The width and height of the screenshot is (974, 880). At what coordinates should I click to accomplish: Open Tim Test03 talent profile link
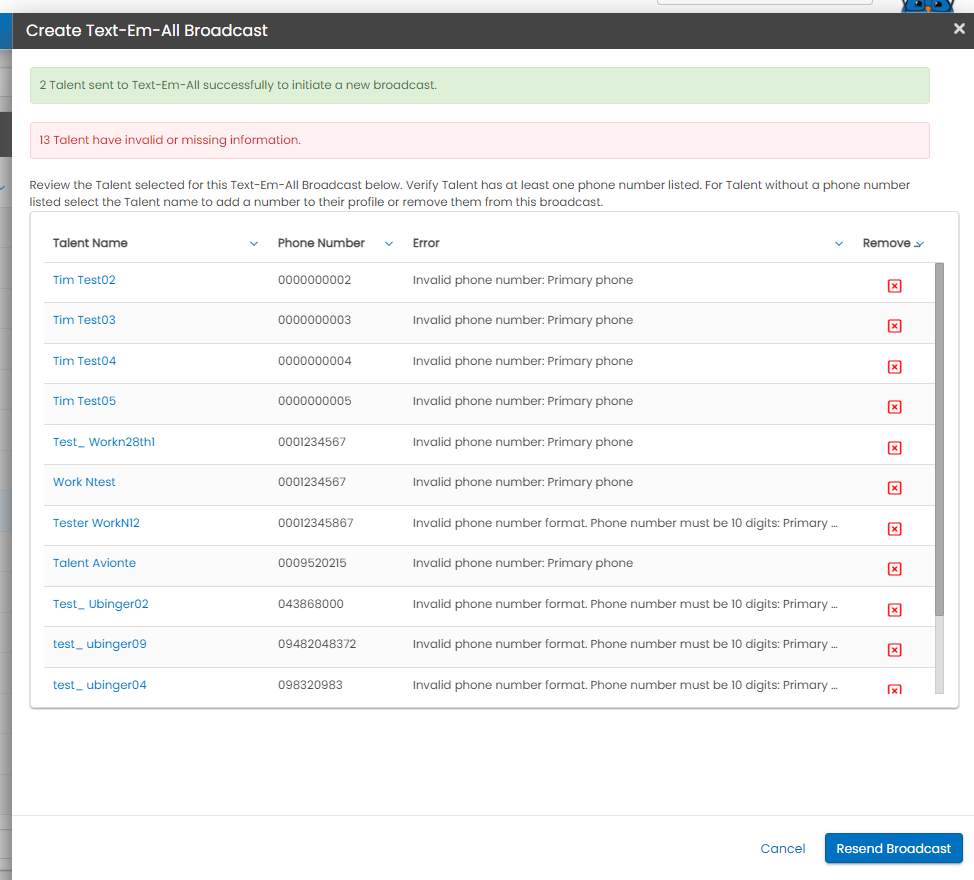[84, 320]
